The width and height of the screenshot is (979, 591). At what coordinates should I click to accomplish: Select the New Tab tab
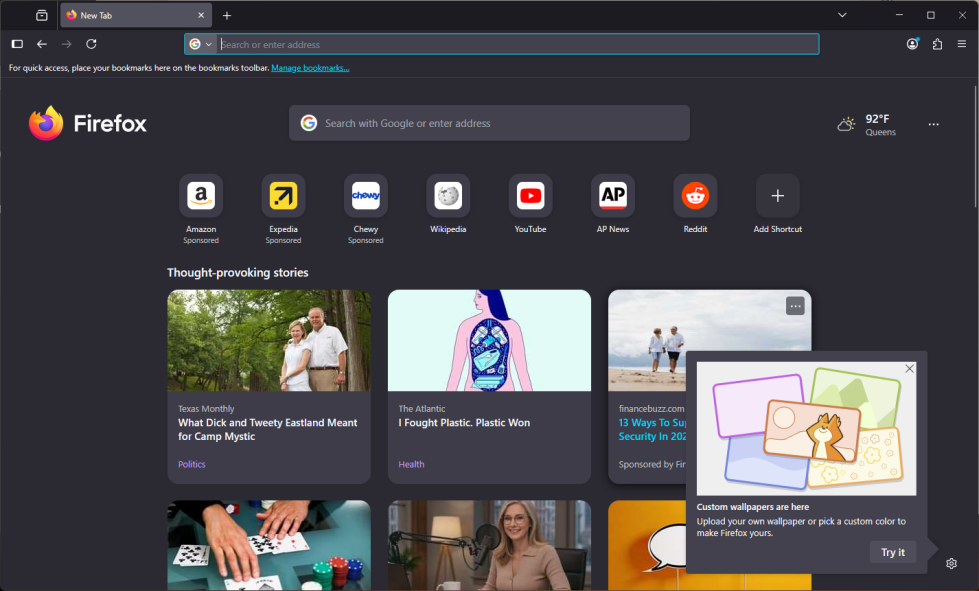pyautogui.click(x=130, y=15)
